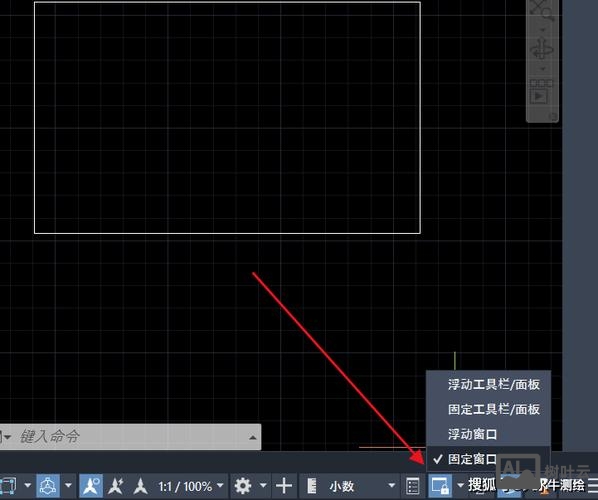
Task: Open the workspace switching gear icon
Action: click(x=243, y=486)
